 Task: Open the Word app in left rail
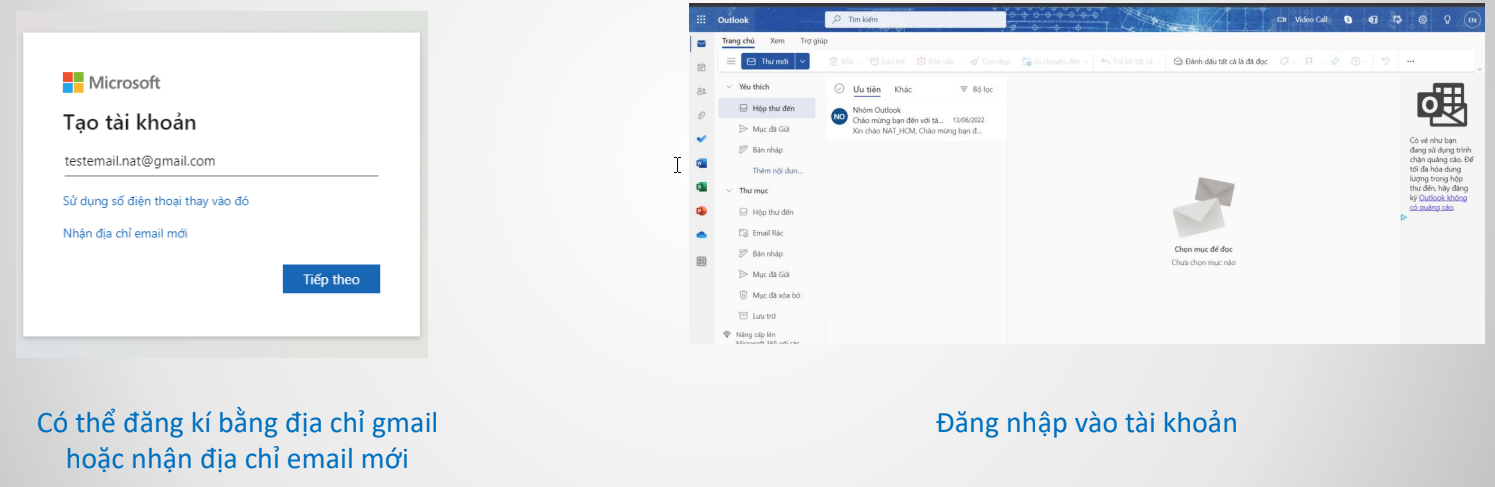(701, 164)
